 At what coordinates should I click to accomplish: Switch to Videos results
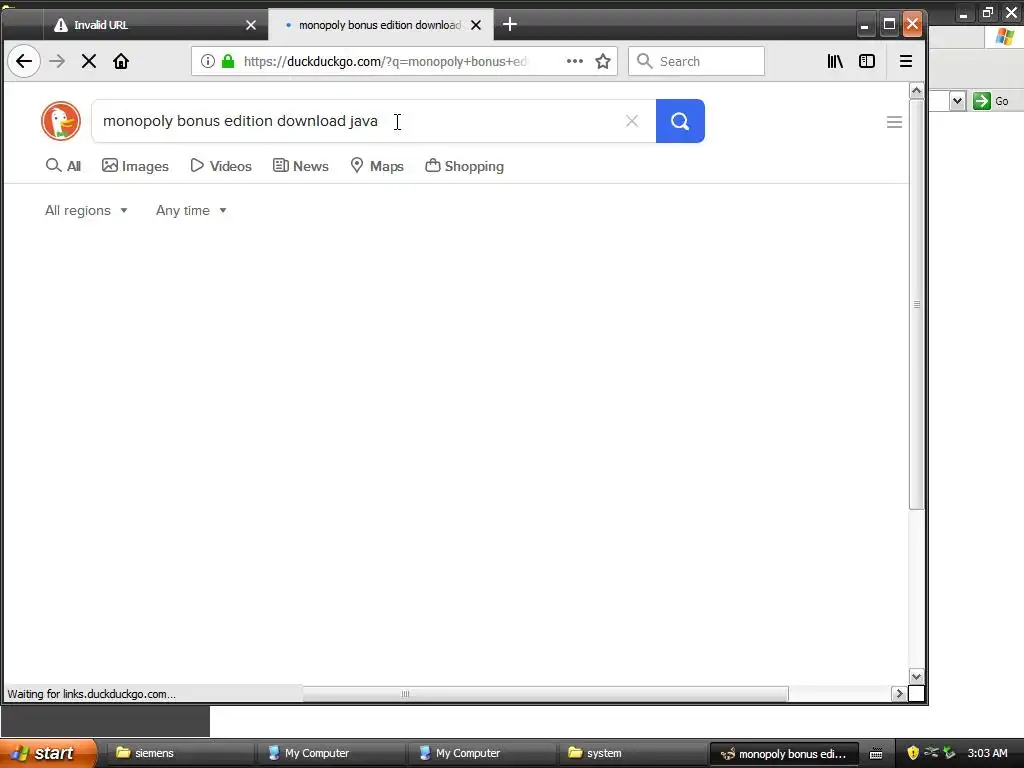coord(221,166)
